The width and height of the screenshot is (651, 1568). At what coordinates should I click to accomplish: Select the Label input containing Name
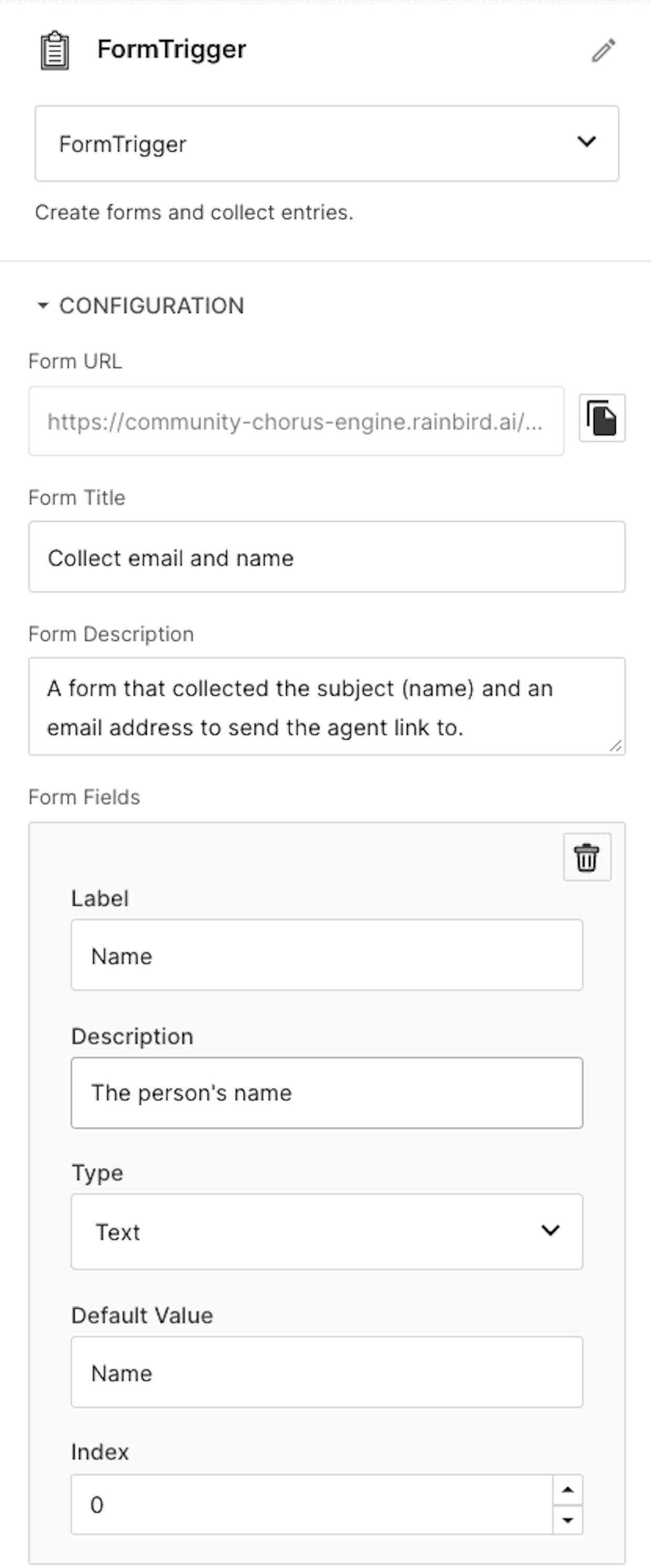327,955
